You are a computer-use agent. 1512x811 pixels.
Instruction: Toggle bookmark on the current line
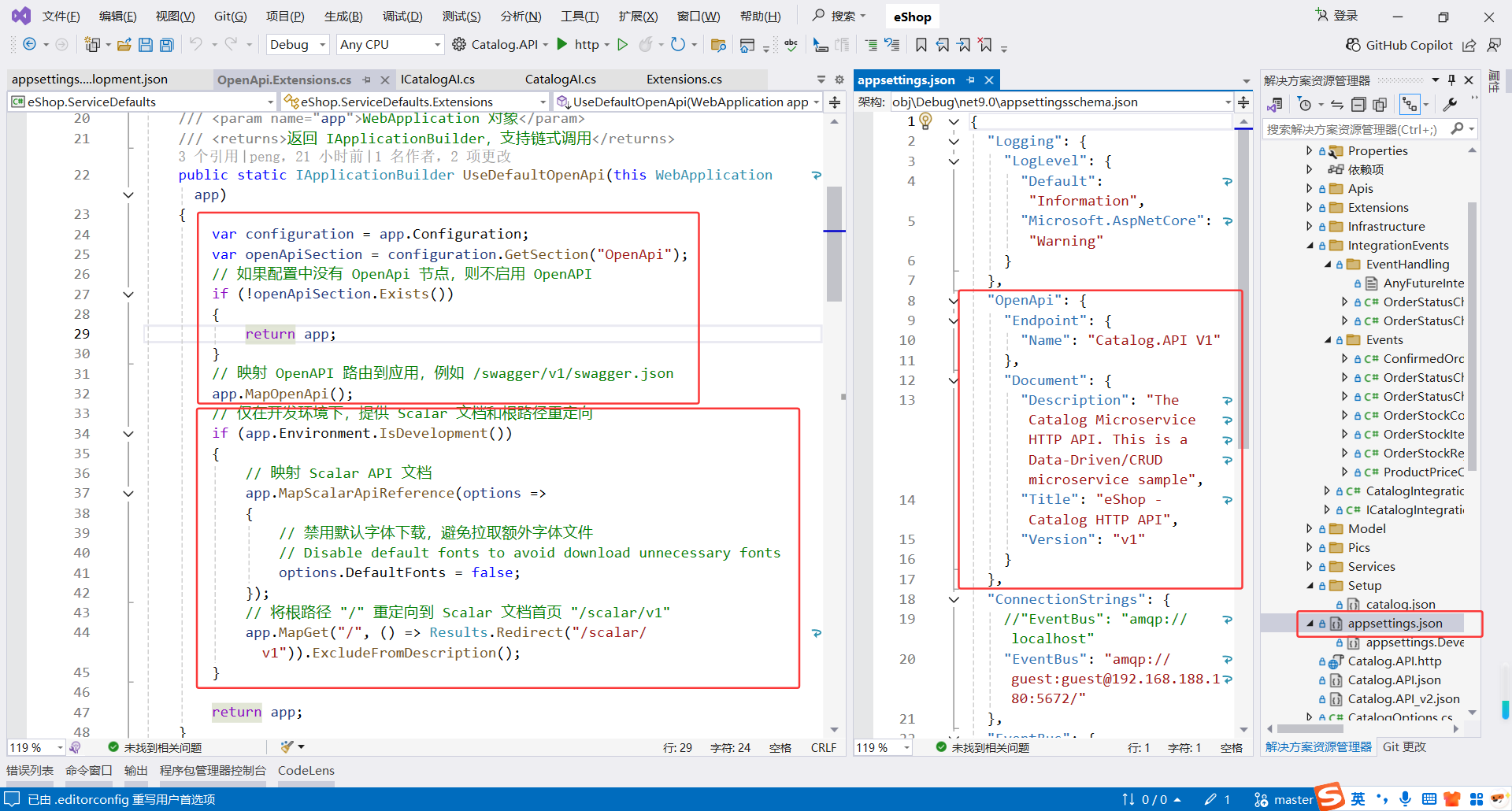921,45
